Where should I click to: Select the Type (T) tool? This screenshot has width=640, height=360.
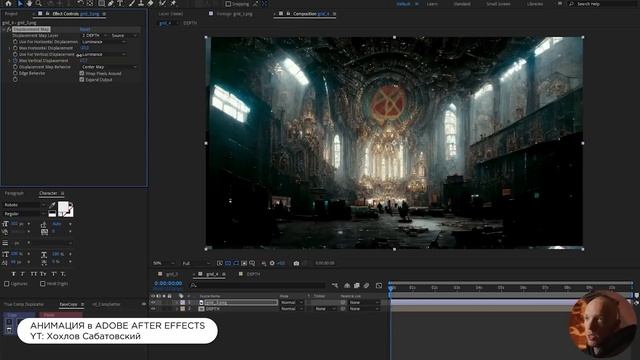[x=120, y=3]
